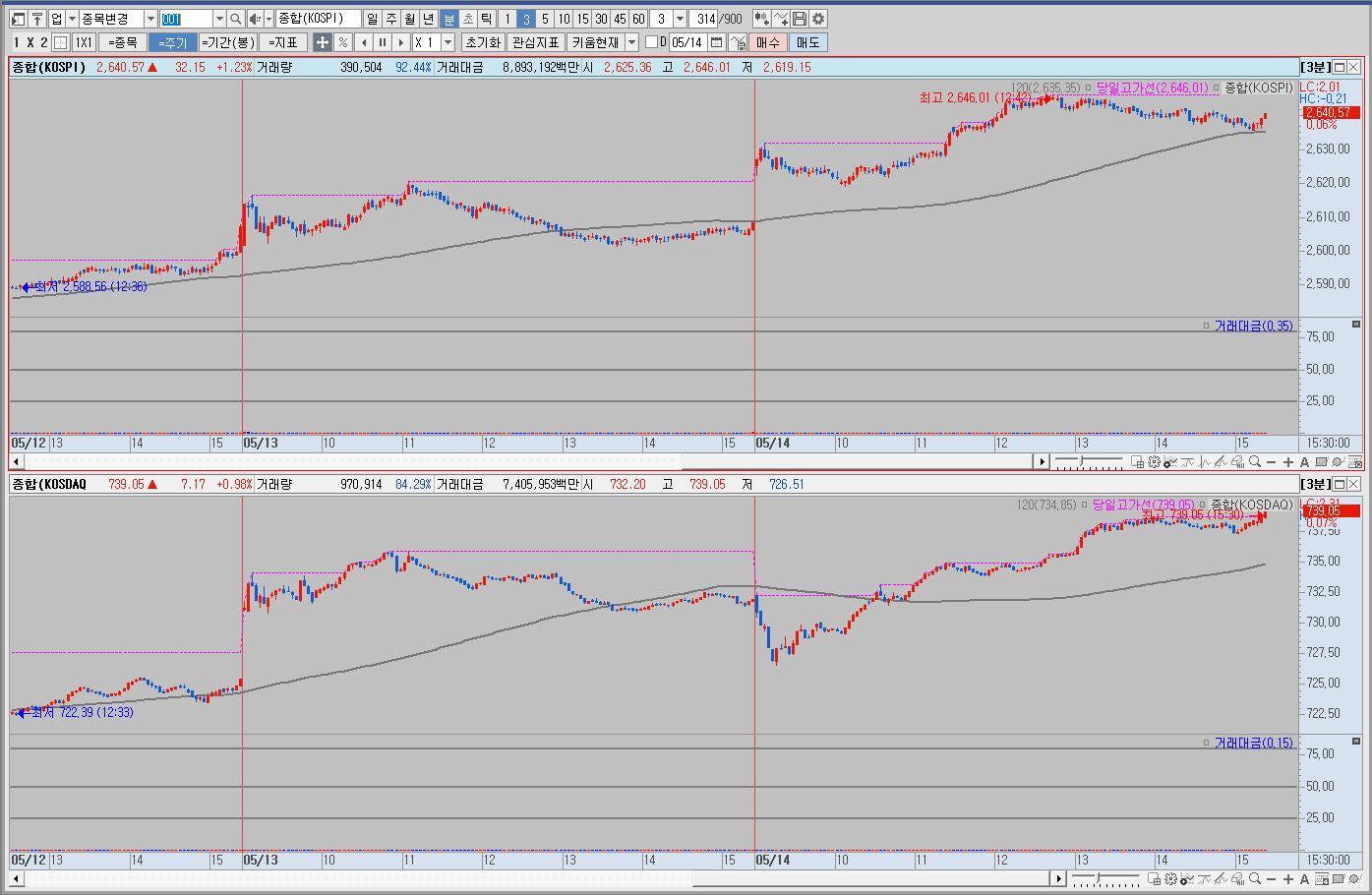Step chart replay backward
The height and width of the screenshot is (895, 1372).
click(x=364, y=42)
